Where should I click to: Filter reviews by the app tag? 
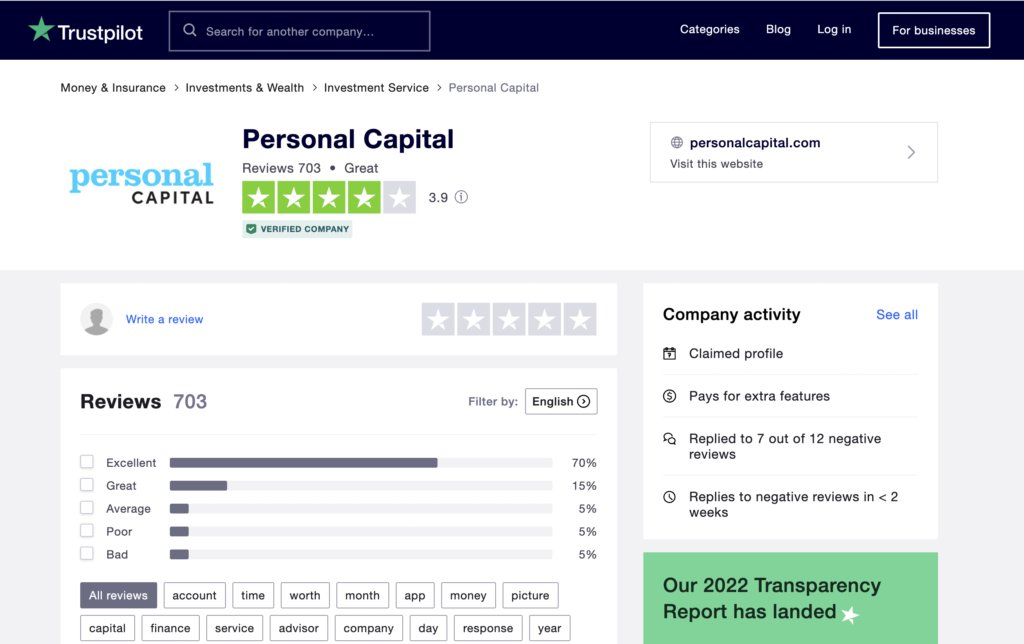coord(415,595)
